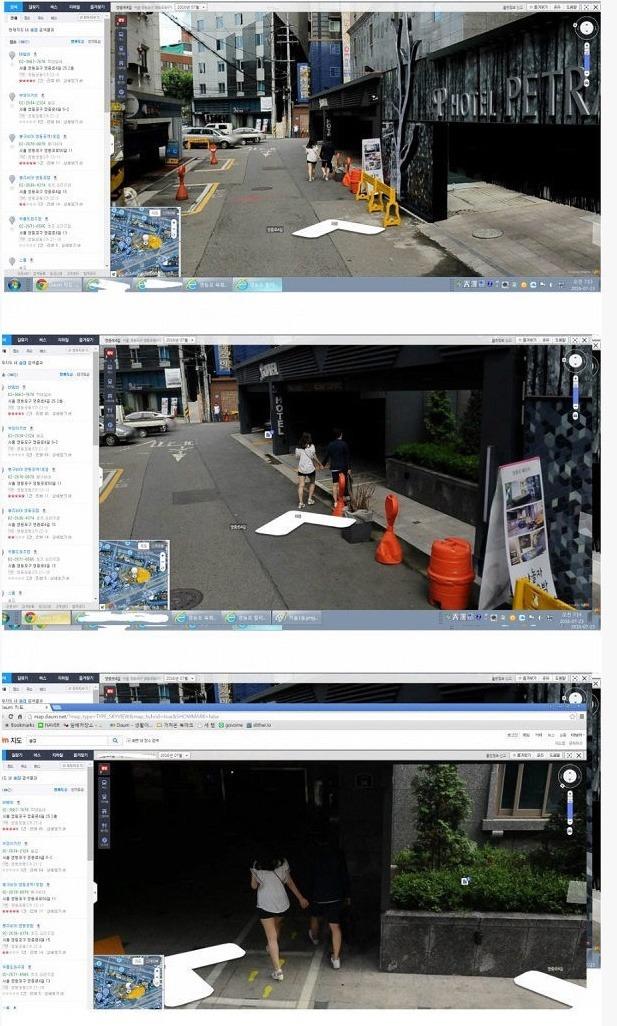Open the date dropdown in the bottom capture

[173, 754]
